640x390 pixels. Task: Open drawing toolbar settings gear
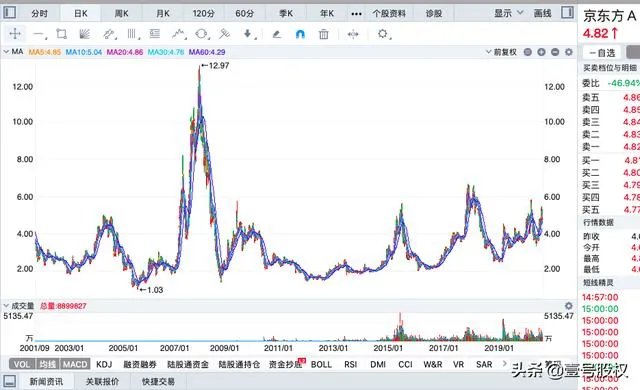tap(383, 34)
